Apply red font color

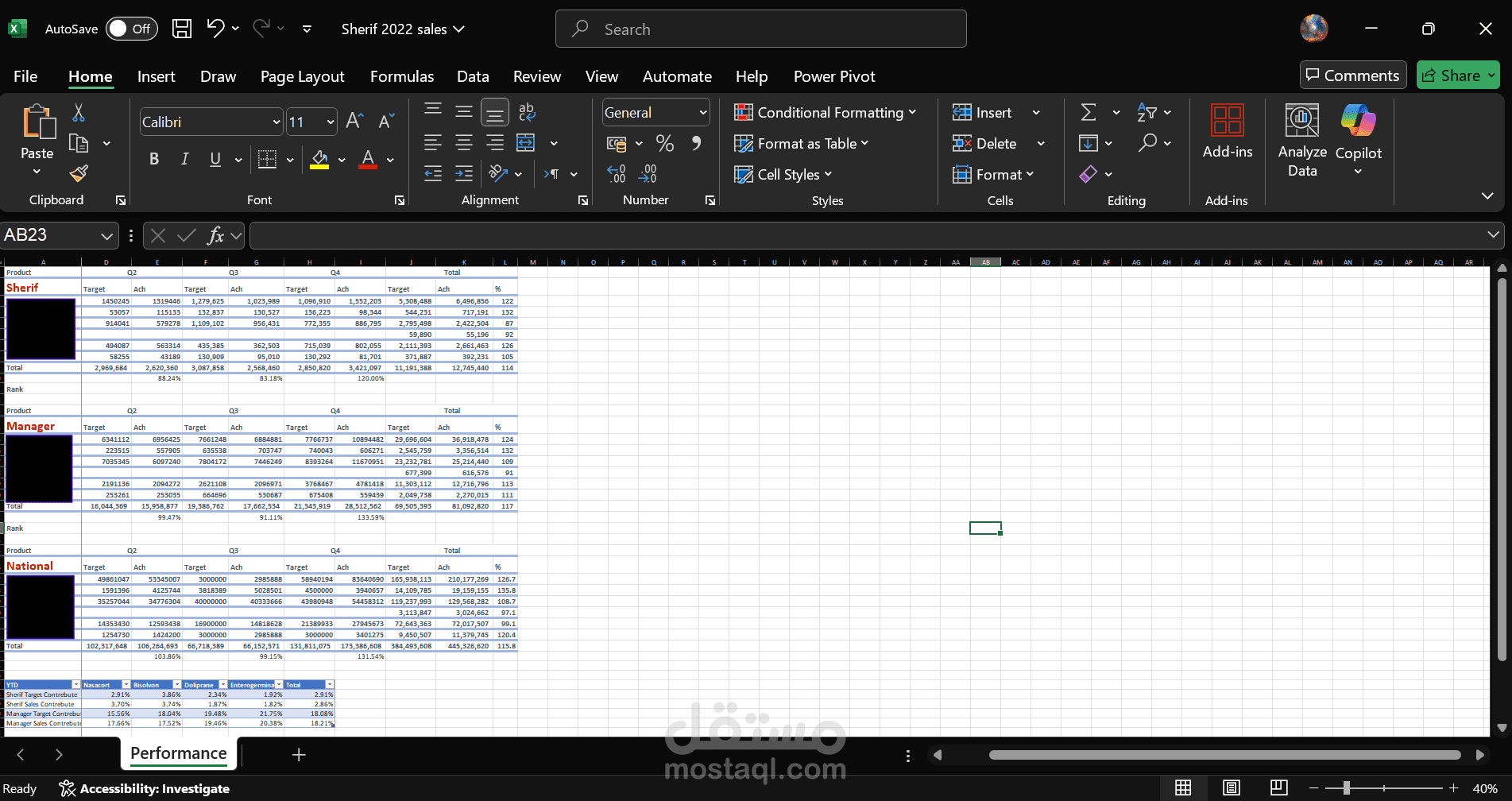tap(368, 159)
